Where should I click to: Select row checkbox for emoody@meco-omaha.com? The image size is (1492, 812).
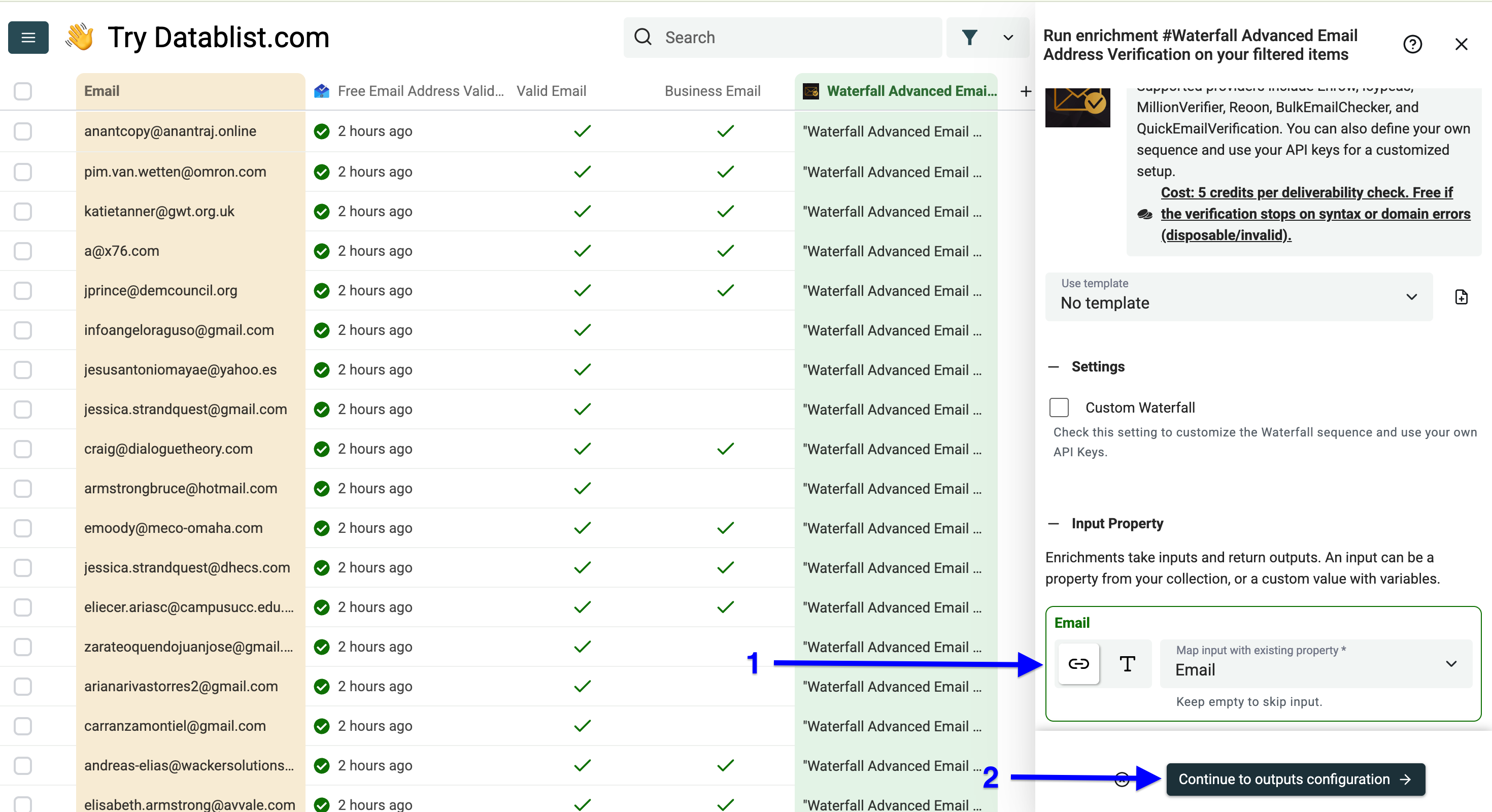(23, 528)
